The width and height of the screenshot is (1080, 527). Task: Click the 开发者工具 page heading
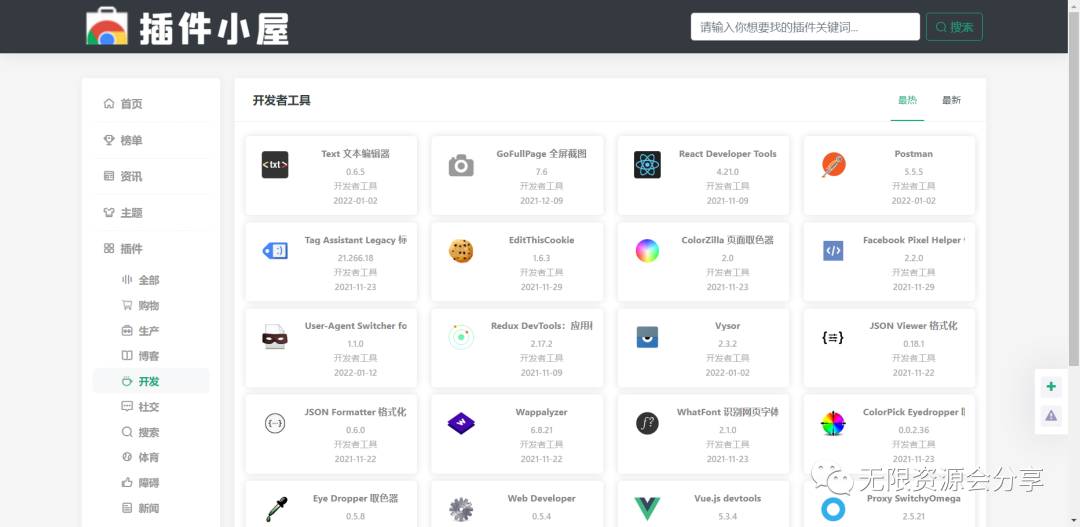282,101
